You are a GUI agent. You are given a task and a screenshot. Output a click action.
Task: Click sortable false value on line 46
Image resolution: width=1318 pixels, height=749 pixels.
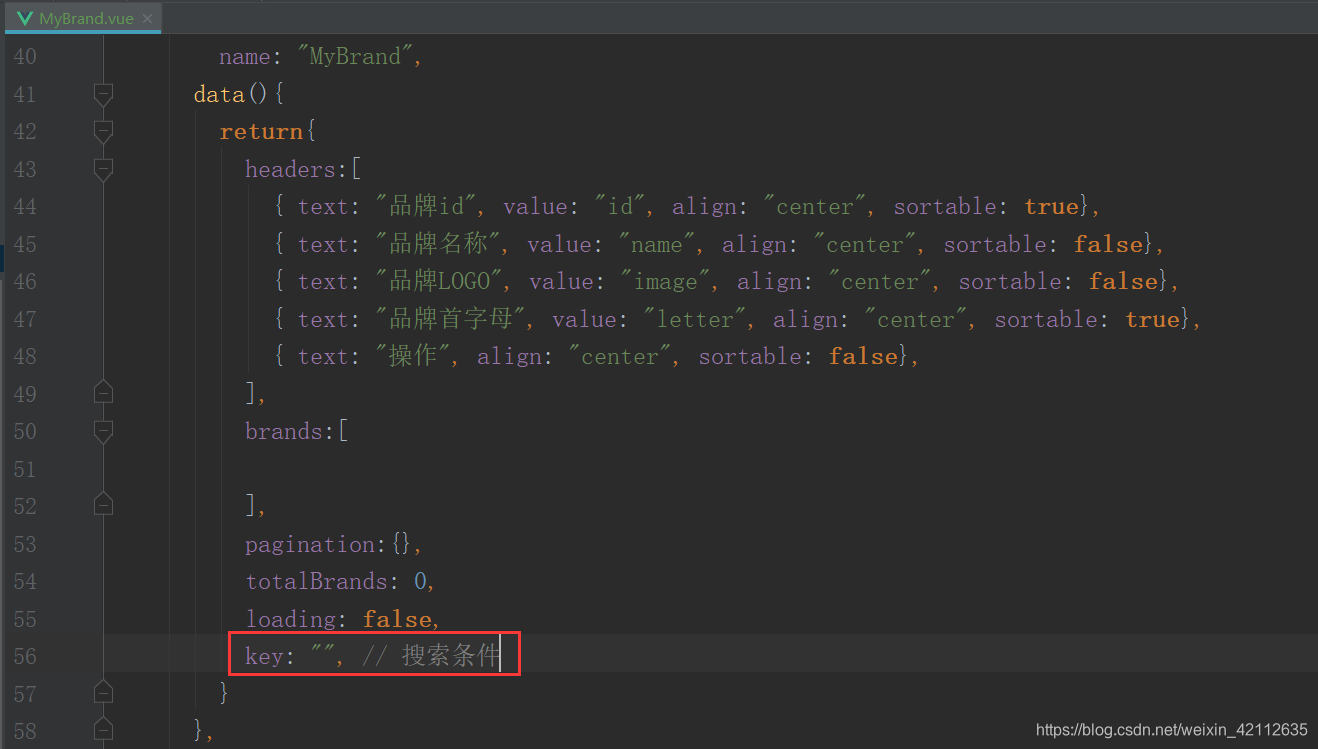pos(1123,282)
